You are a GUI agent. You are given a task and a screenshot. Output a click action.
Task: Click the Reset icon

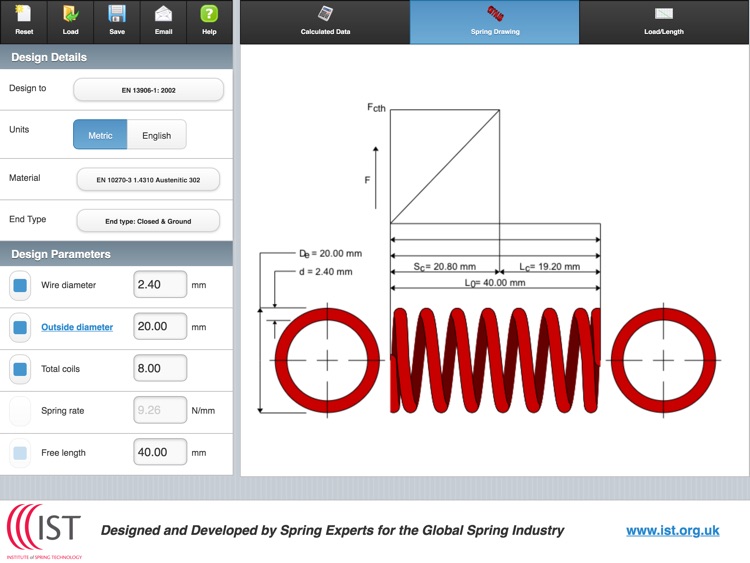(24, 15)
